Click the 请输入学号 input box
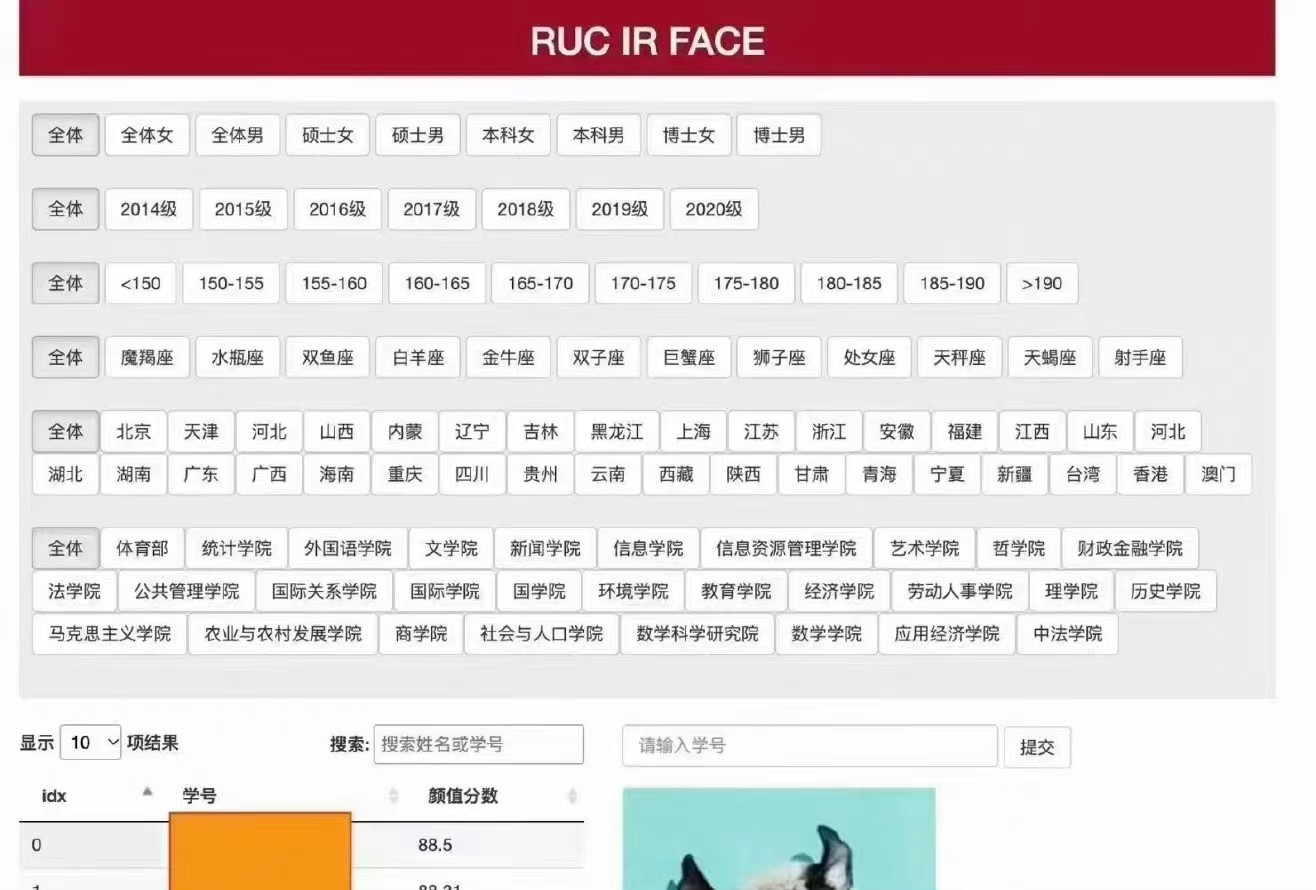 (x=808, y=744)
